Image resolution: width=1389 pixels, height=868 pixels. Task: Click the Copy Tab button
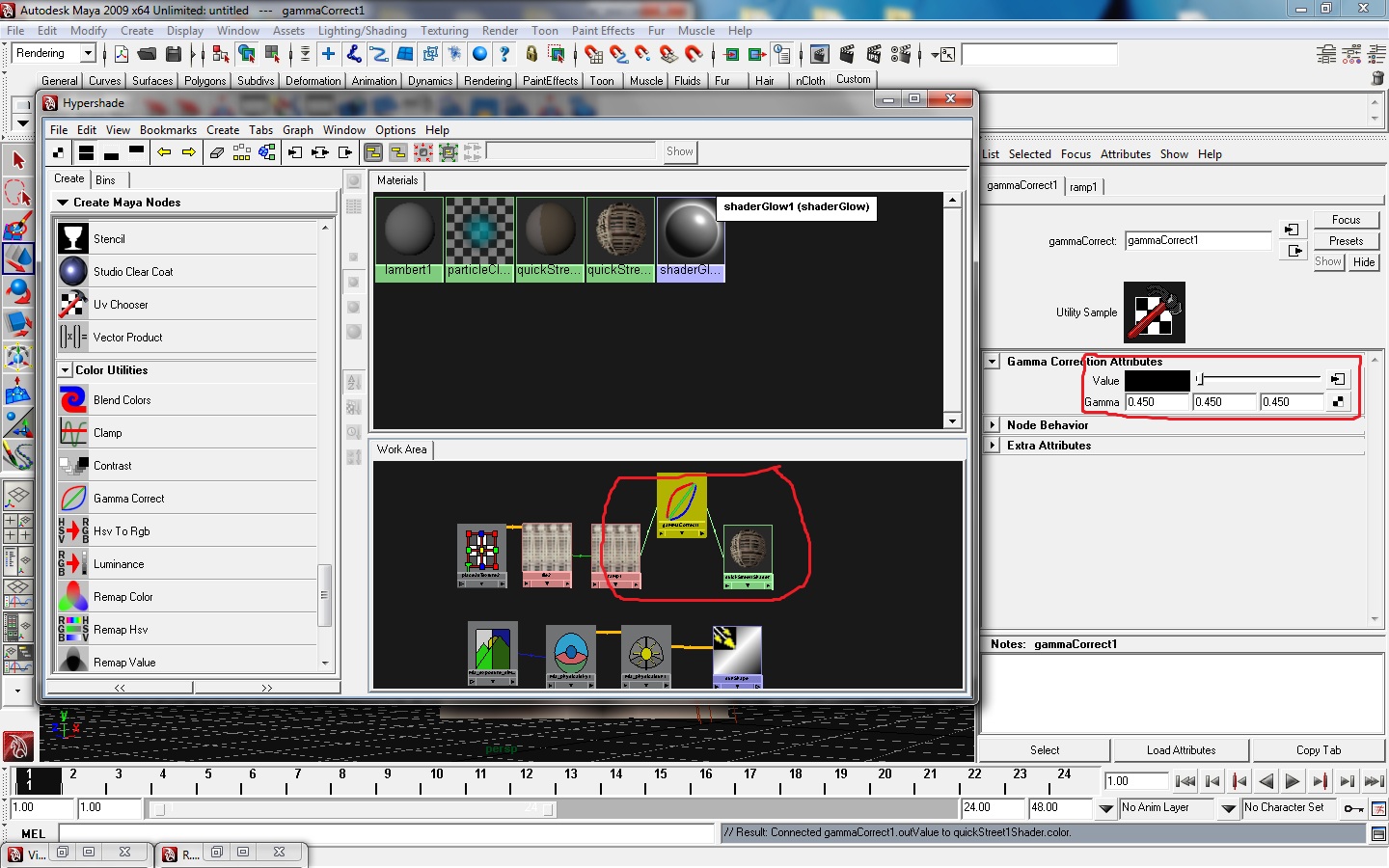[1318, 750]
